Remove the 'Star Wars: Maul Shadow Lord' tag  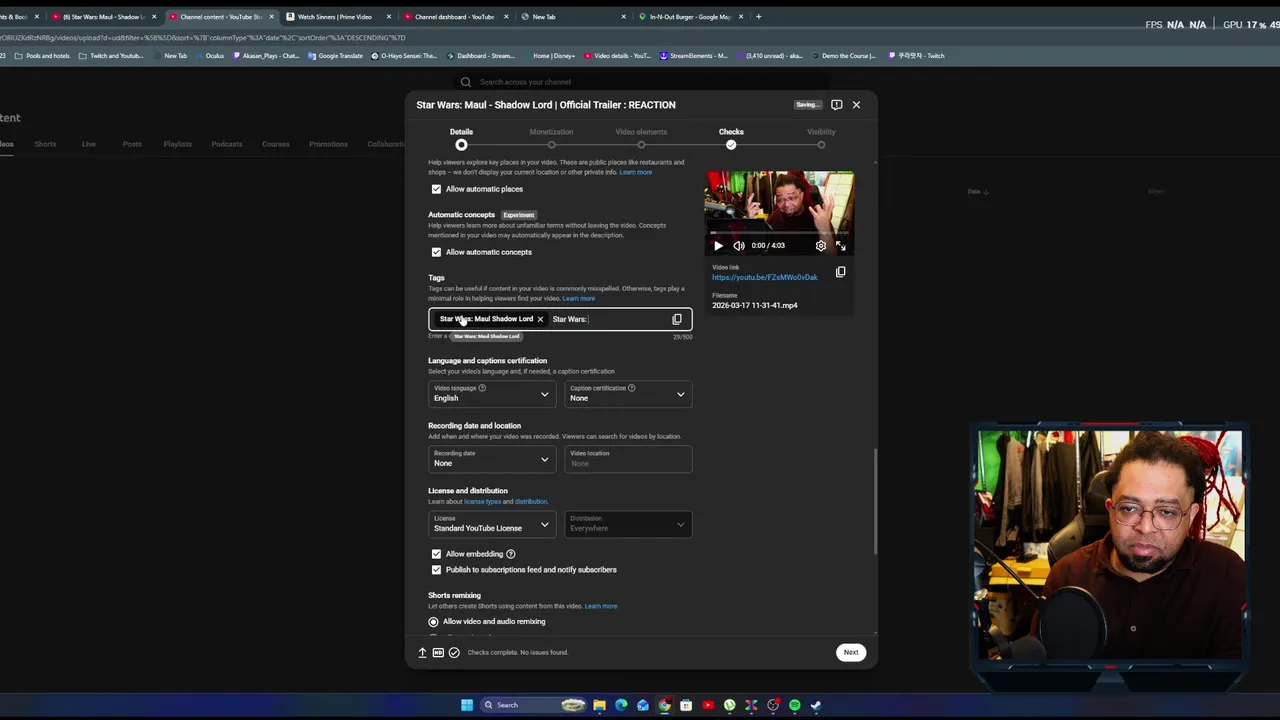pyautogui.click(x=540, y=319)
